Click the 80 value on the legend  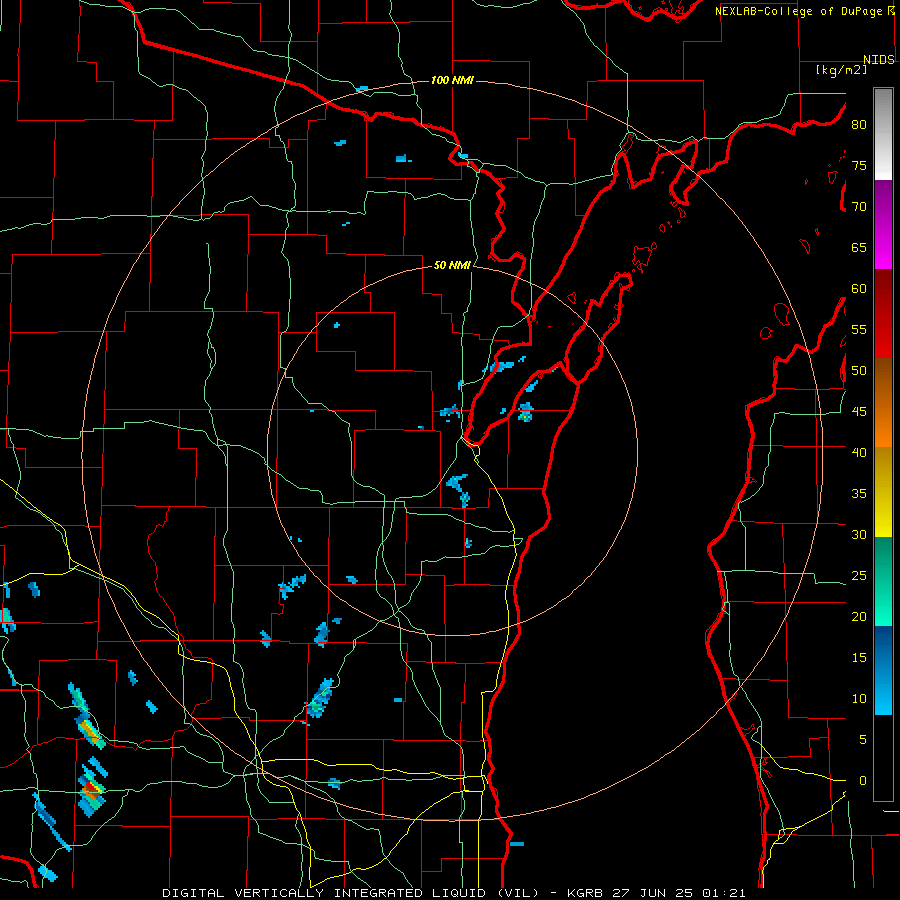tap(859, 125)
